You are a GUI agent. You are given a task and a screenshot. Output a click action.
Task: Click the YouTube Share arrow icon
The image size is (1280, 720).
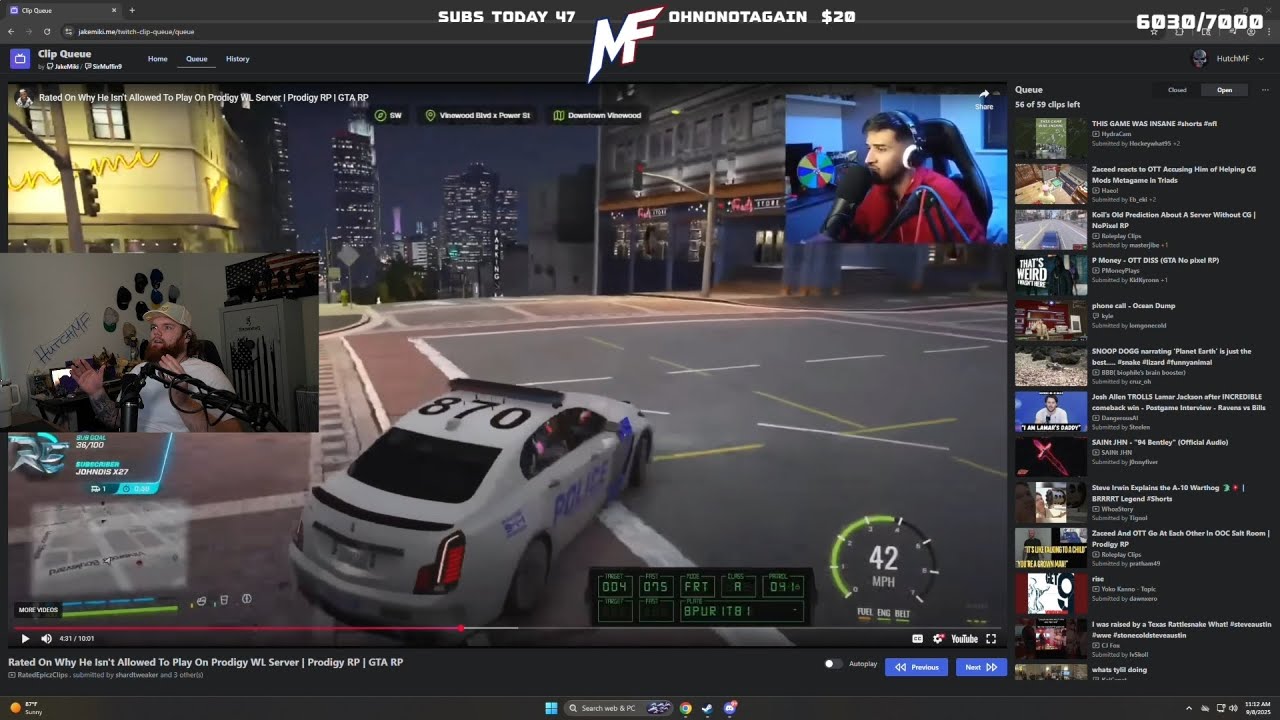tap(984, 99)
